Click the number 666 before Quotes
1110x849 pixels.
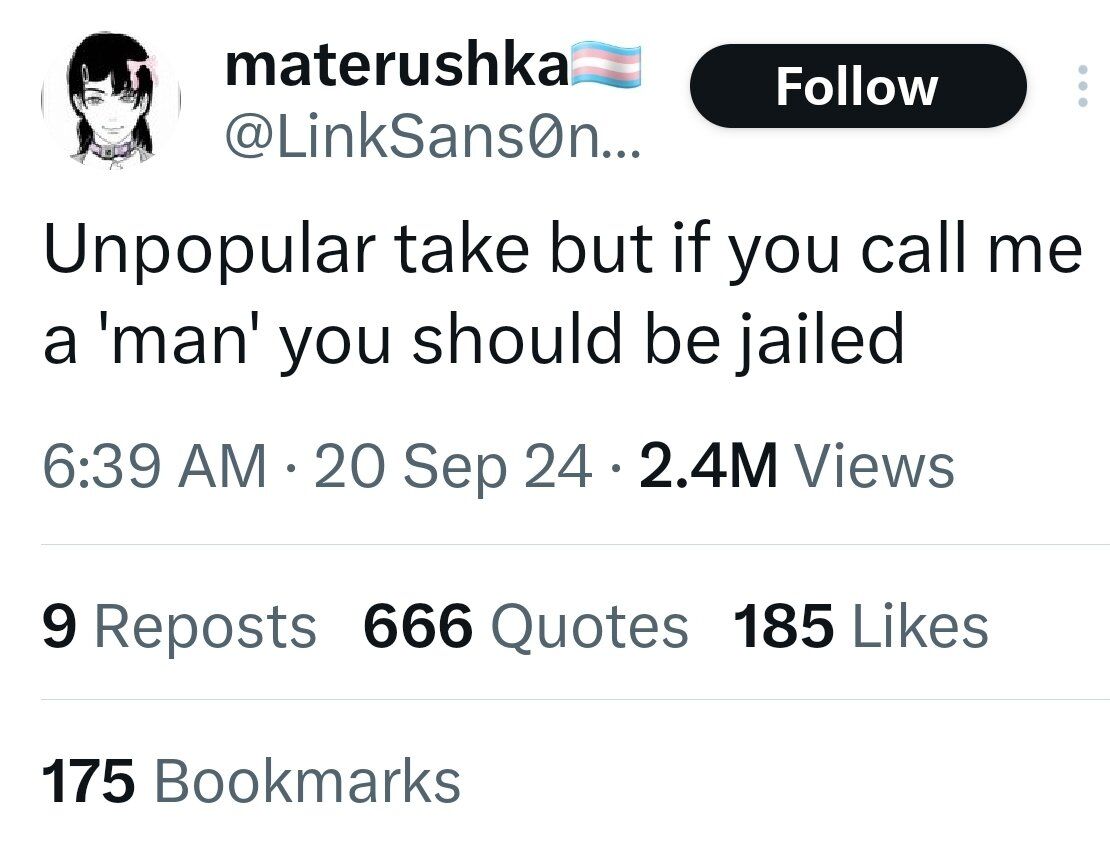(418, 626)
